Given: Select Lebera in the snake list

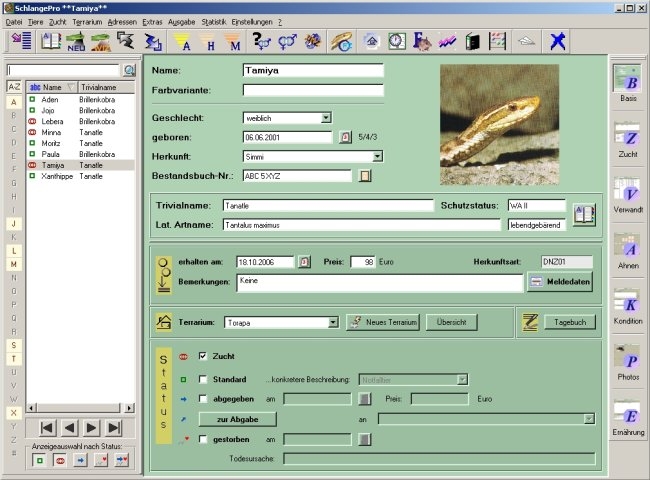Looking at the screenshot, I should 52,121.
